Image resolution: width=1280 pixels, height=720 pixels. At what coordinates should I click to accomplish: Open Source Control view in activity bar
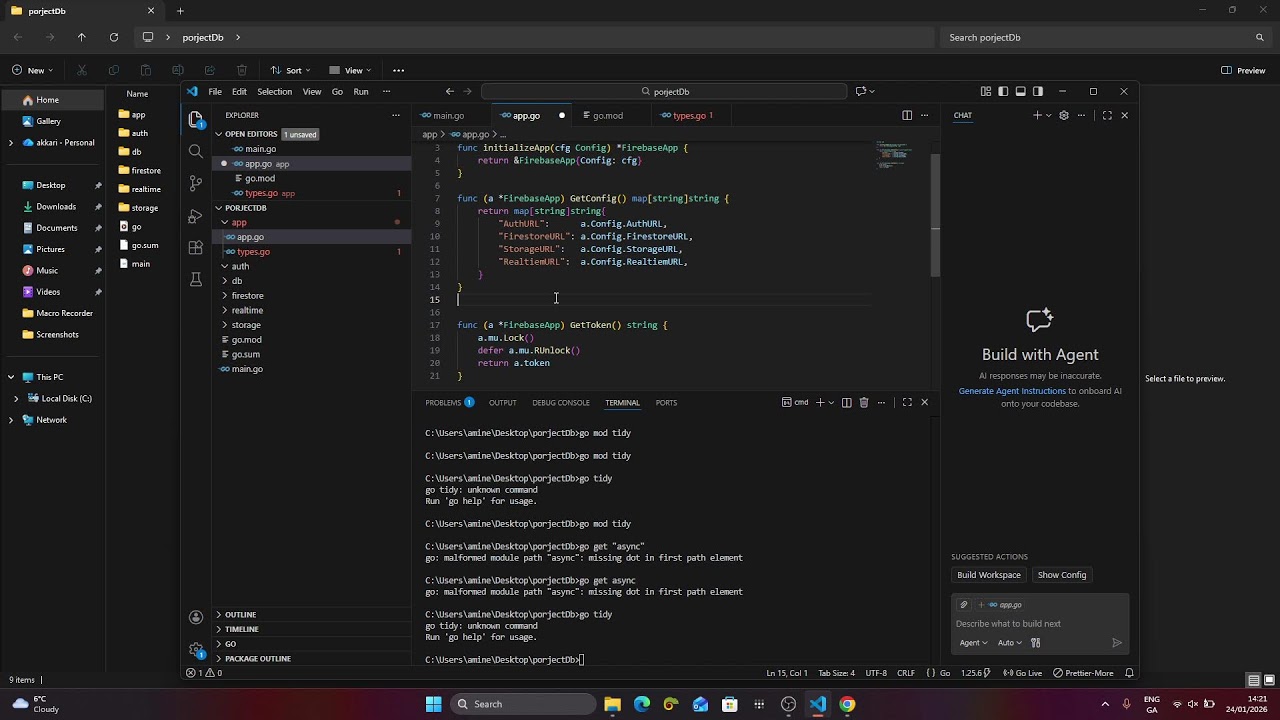196,183
